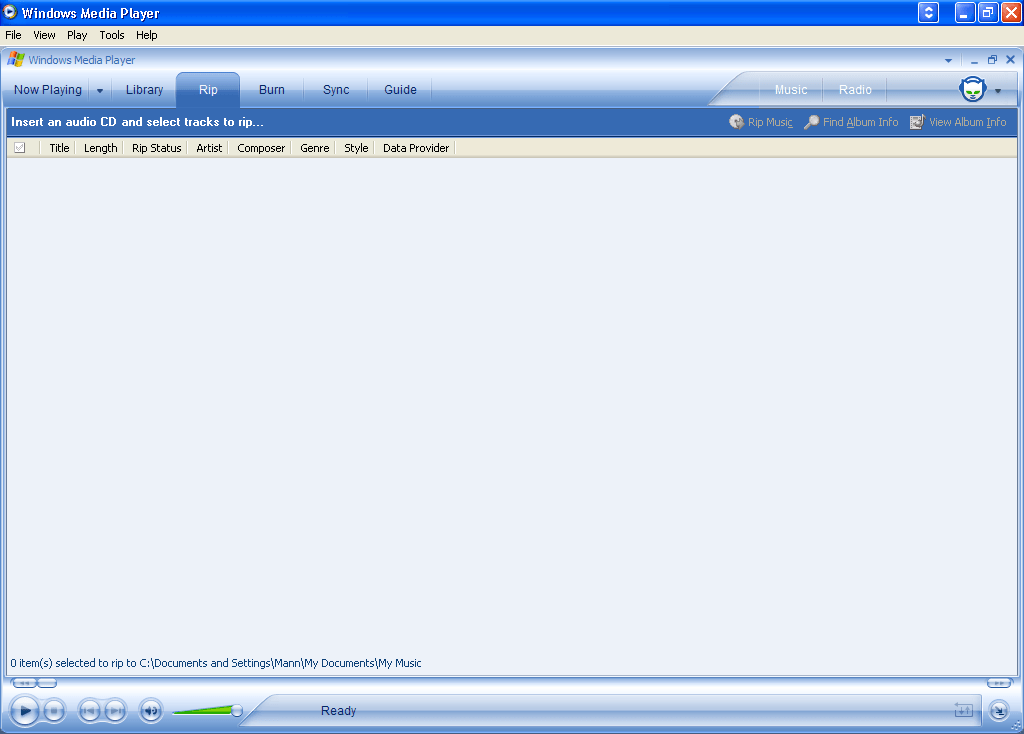Select the Find Album Info magnifier icon
Screen dimensions: 1024x734
click(810, 122)
